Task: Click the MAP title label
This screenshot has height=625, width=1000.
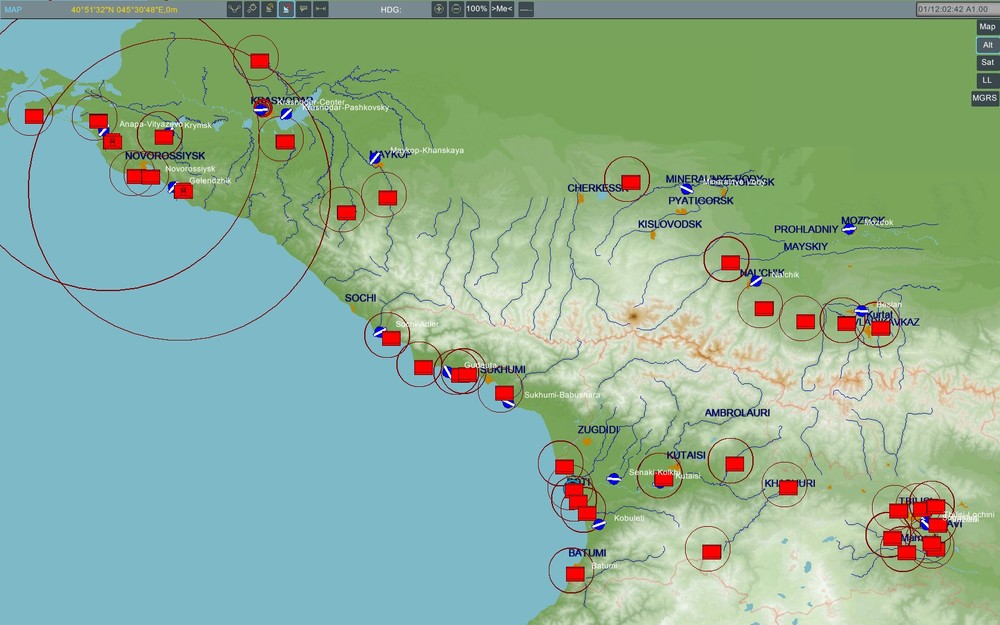Action: [13, 10]
